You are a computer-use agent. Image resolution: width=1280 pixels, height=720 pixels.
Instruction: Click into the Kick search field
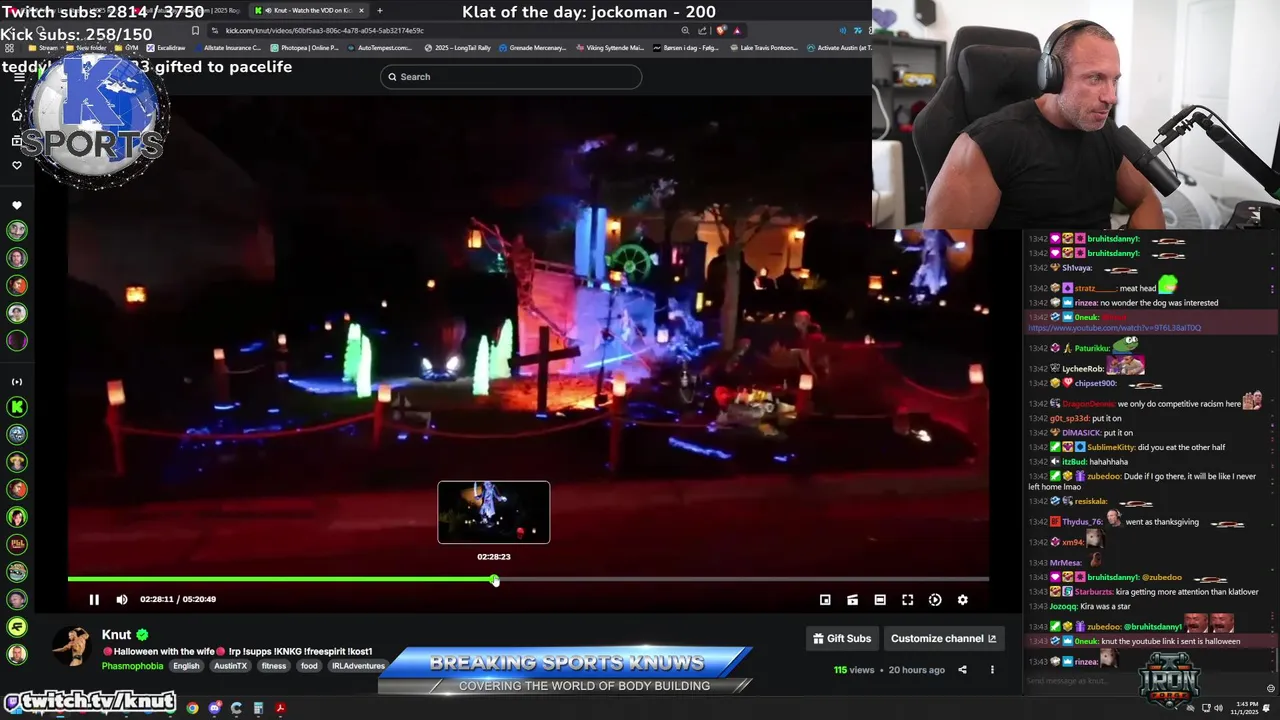point(511,77)
